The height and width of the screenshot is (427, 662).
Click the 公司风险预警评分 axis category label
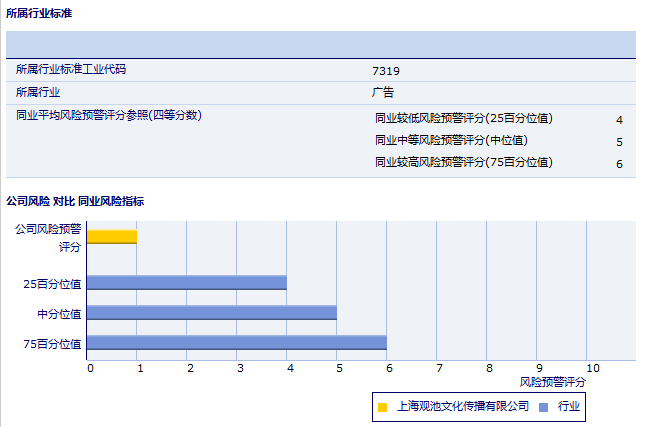click(48, 238)
